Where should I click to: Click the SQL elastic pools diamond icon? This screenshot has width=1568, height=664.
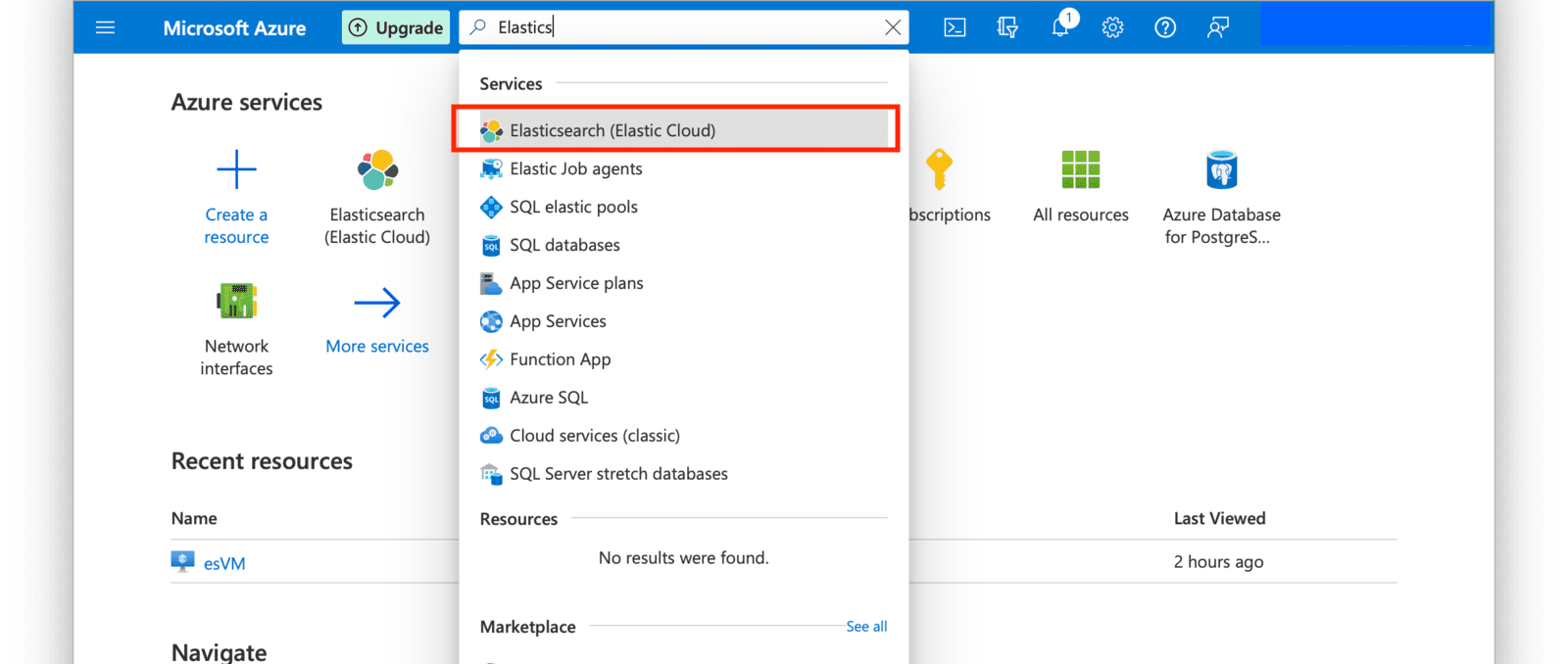pos(491,207)
